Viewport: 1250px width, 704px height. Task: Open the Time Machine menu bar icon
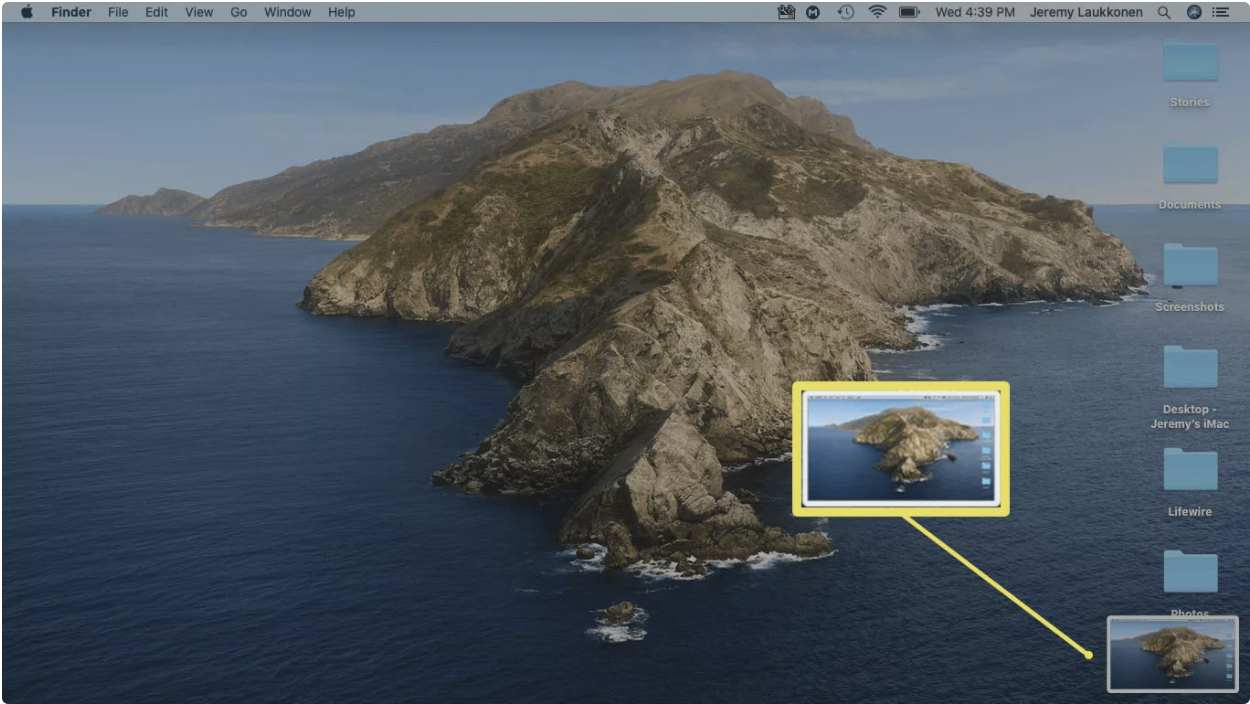pos(845,12)
